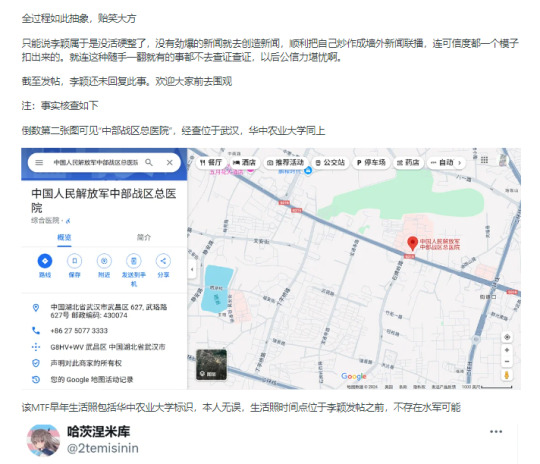Click the satellite layer thumbnail
The width and height of the screenshot is (540, 464).
coord(211,365)
